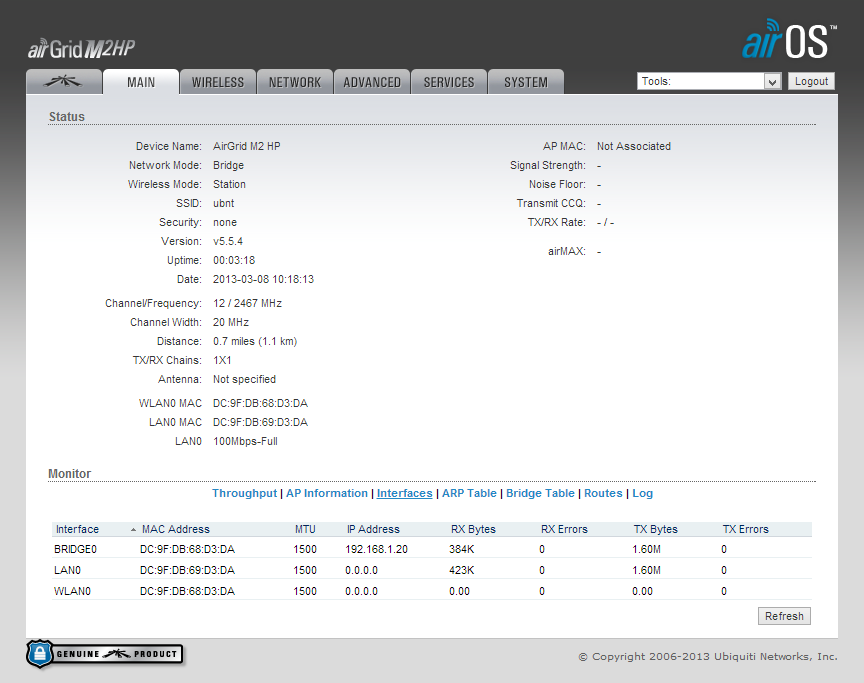The image size is (864, 683).
Task: Sort by MTU column header
Action: (305, 529)
